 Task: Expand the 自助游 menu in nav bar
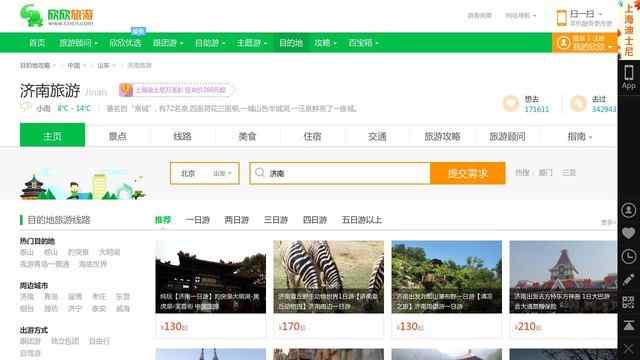click(210, 43)
